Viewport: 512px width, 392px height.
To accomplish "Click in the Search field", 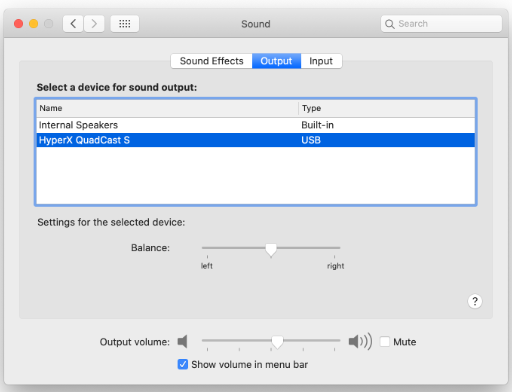I will point(441,24).
